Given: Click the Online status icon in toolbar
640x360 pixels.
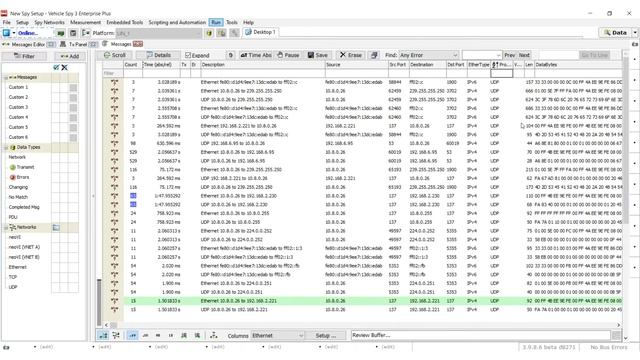Looking at the screenshot, I should (x=7, y=33).
